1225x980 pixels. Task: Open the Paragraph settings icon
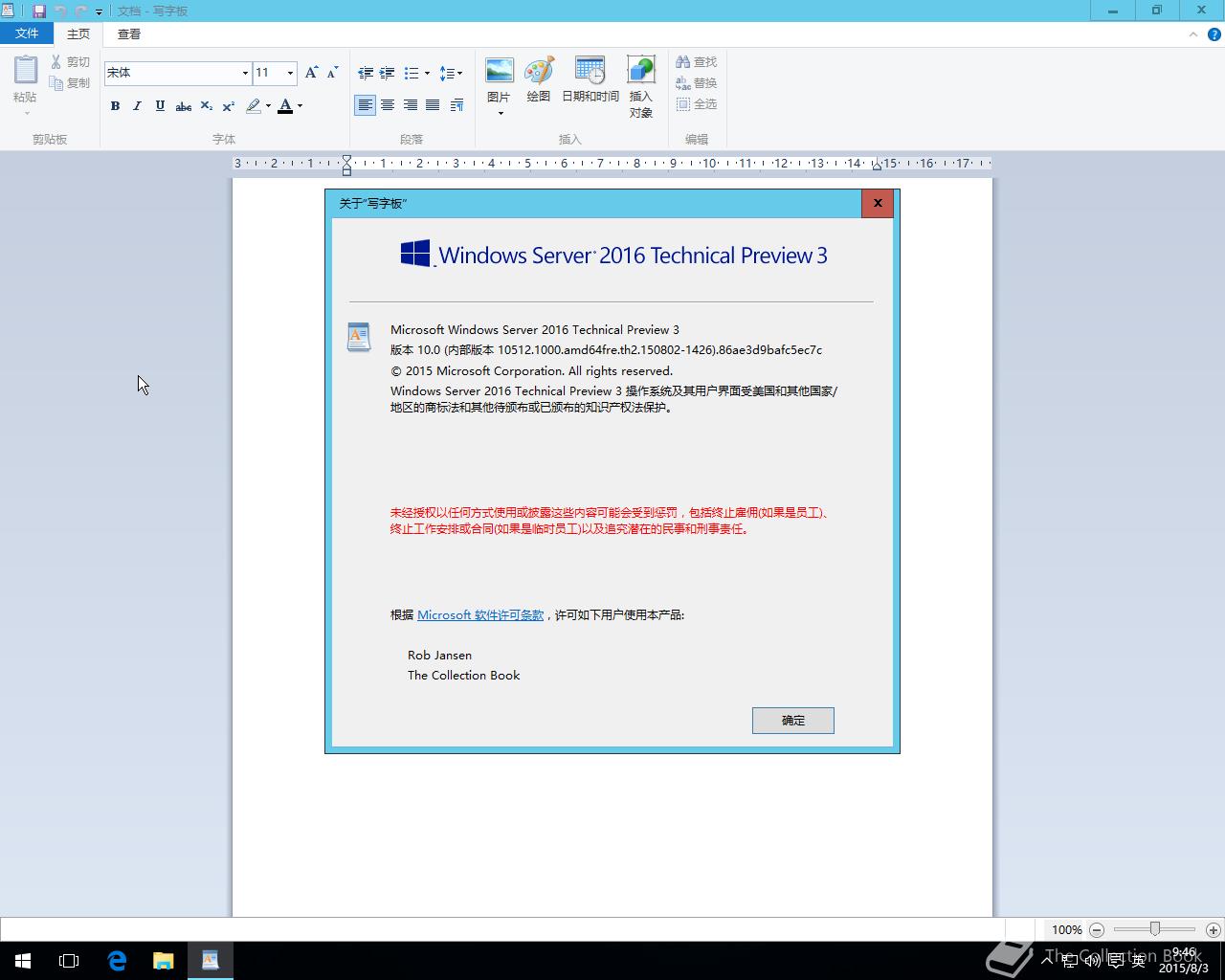(457, 105)
